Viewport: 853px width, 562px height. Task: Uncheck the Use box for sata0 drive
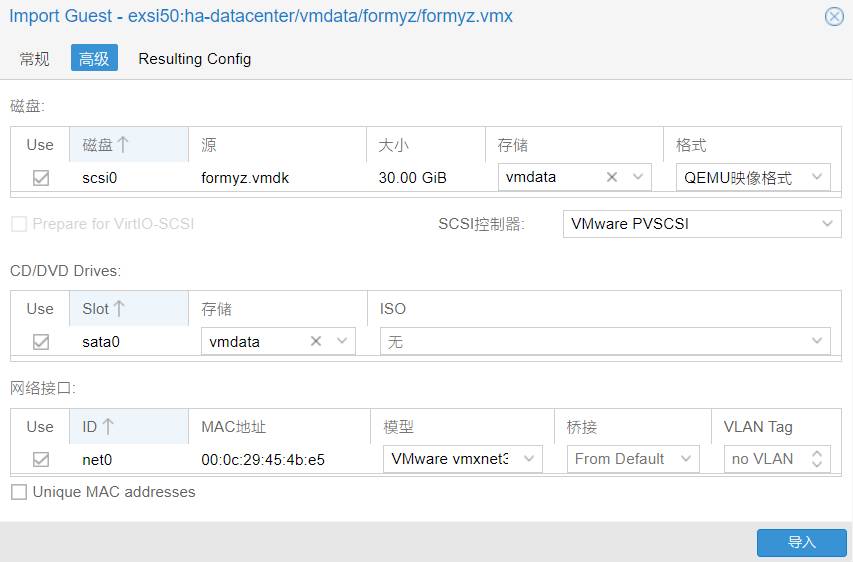pos(41,342)
